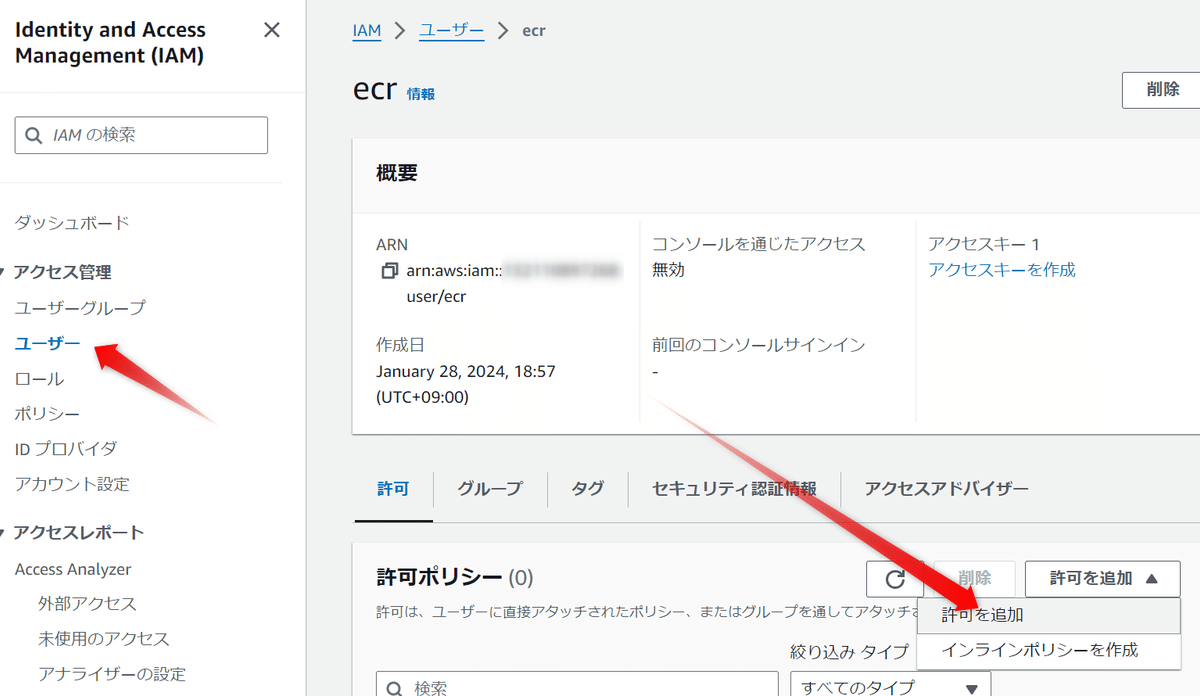Close the IAM navigation sidebar
Image resolution: width=1200 pixels, height=696 pixels.
(272, 30)
